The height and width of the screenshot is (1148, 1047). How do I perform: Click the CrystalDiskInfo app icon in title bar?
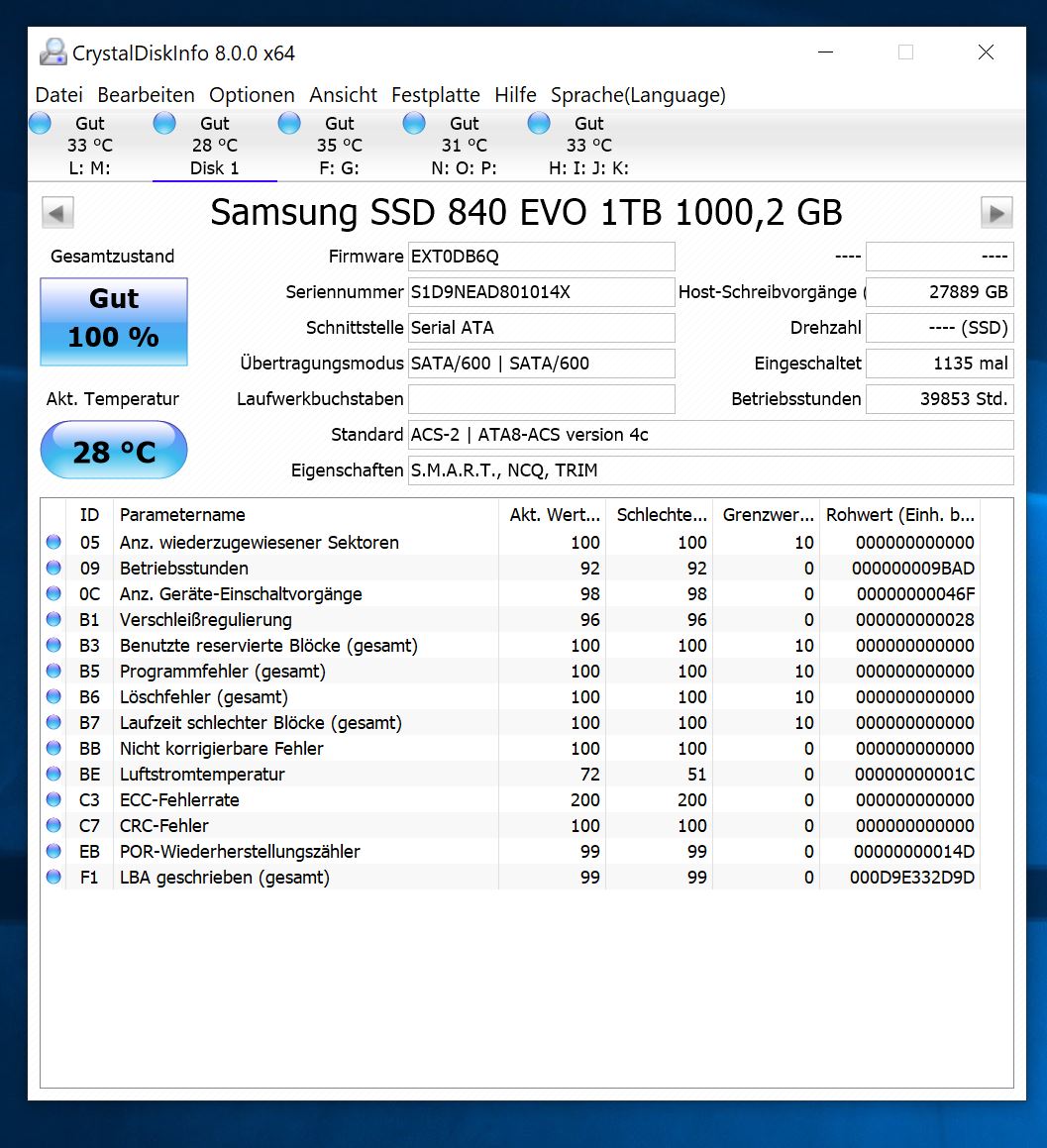click(52, 52)
